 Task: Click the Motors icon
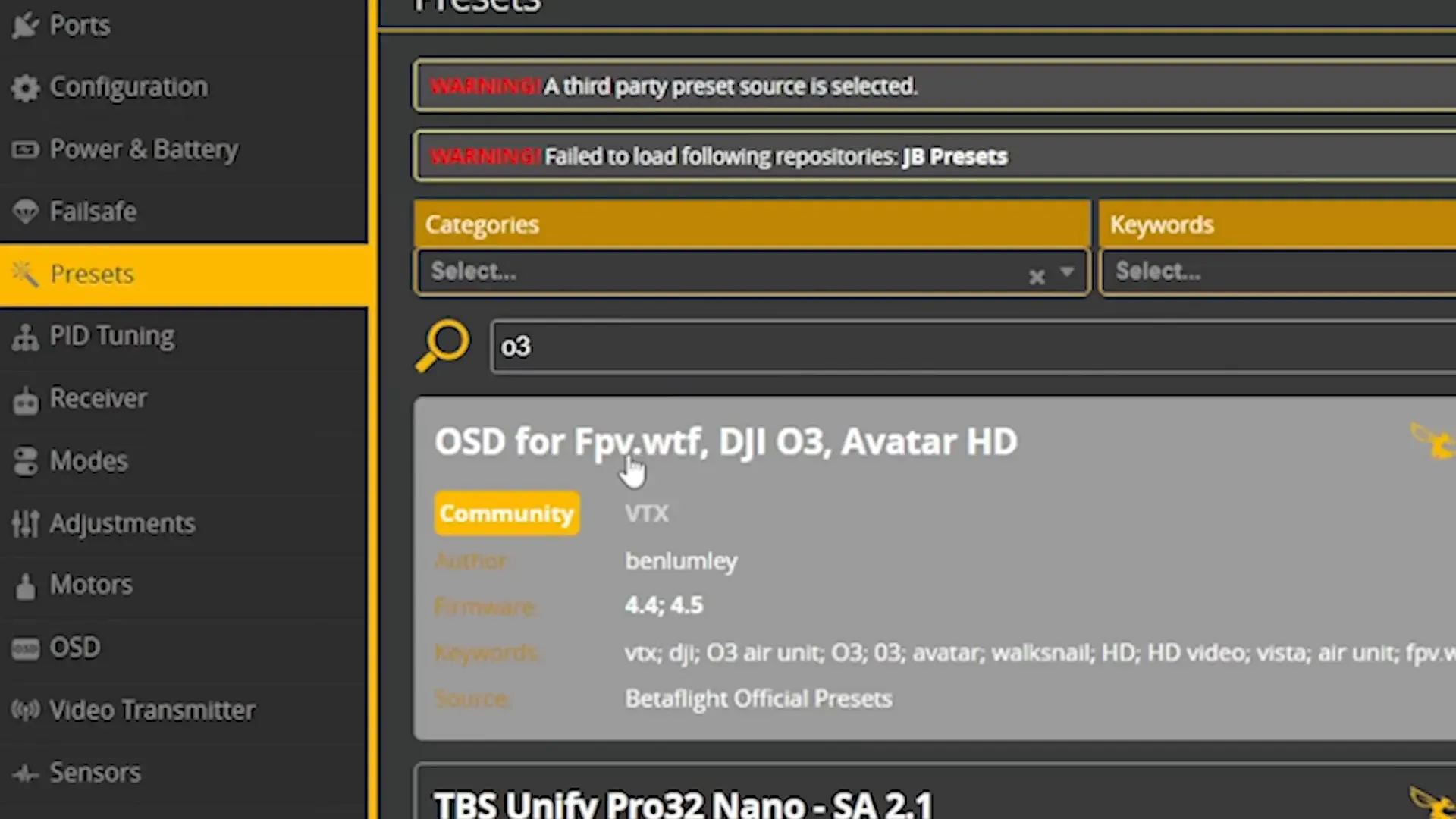(25, 585)
